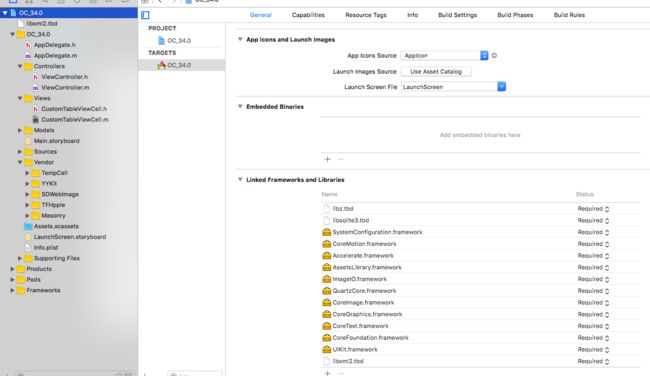The width and height of the screenshot is (650, 376).
Task: Click the OC_34.0 project file icon under PROJECT
Action: 161,40
